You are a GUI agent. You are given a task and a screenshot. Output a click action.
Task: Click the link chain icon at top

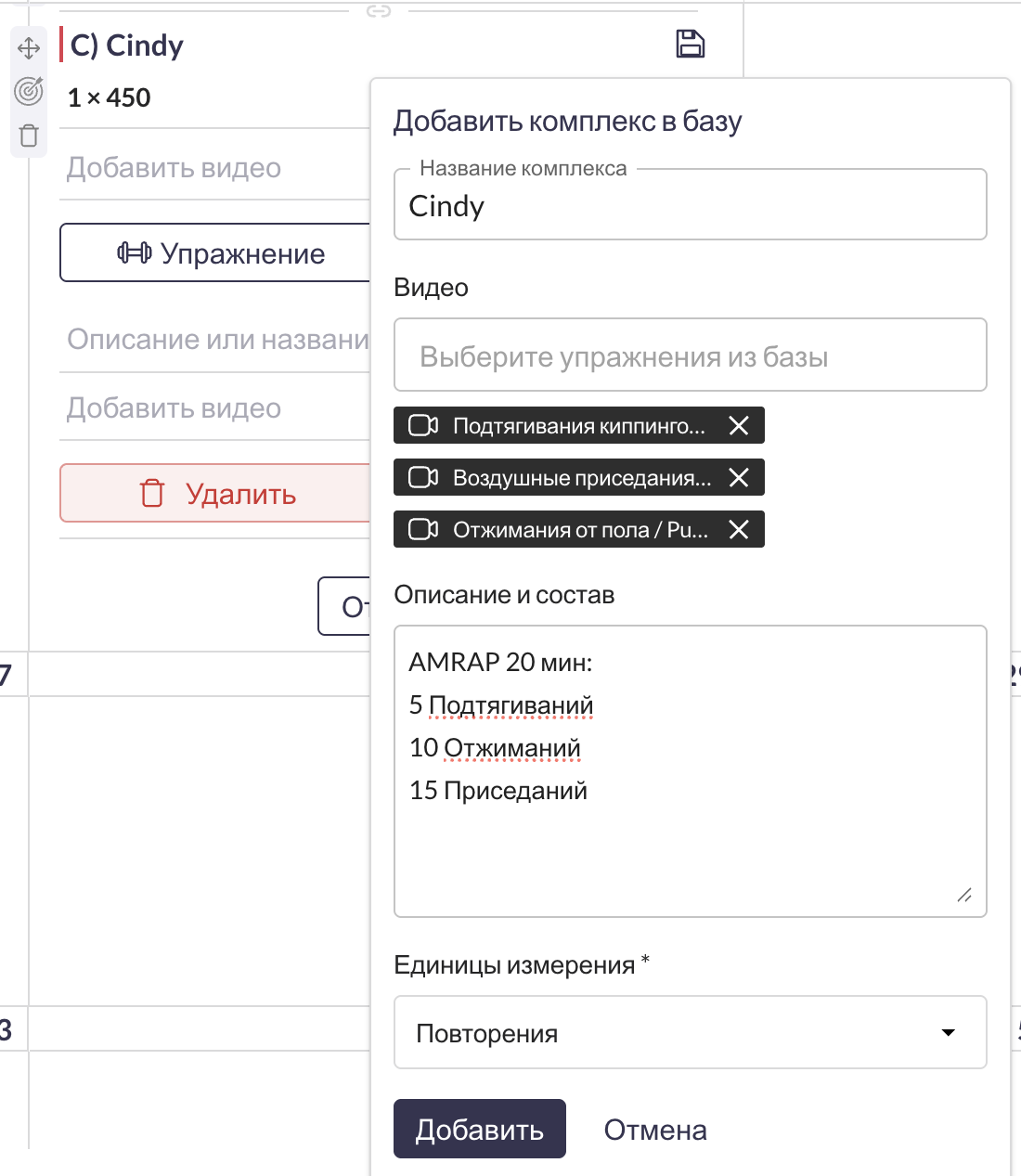(379, 11)
